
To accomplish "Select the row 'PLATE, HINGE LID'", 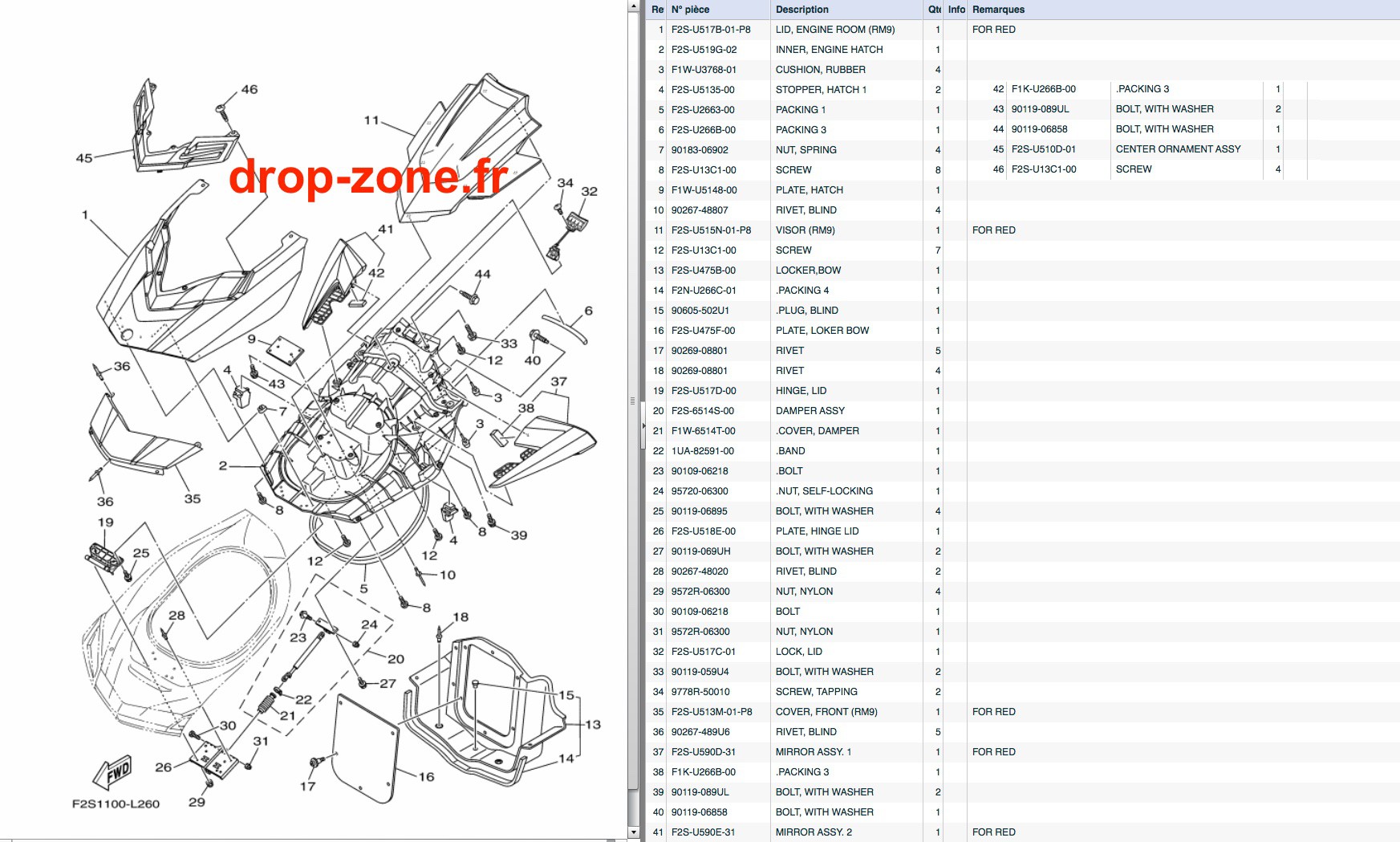I will (1023, 531).
